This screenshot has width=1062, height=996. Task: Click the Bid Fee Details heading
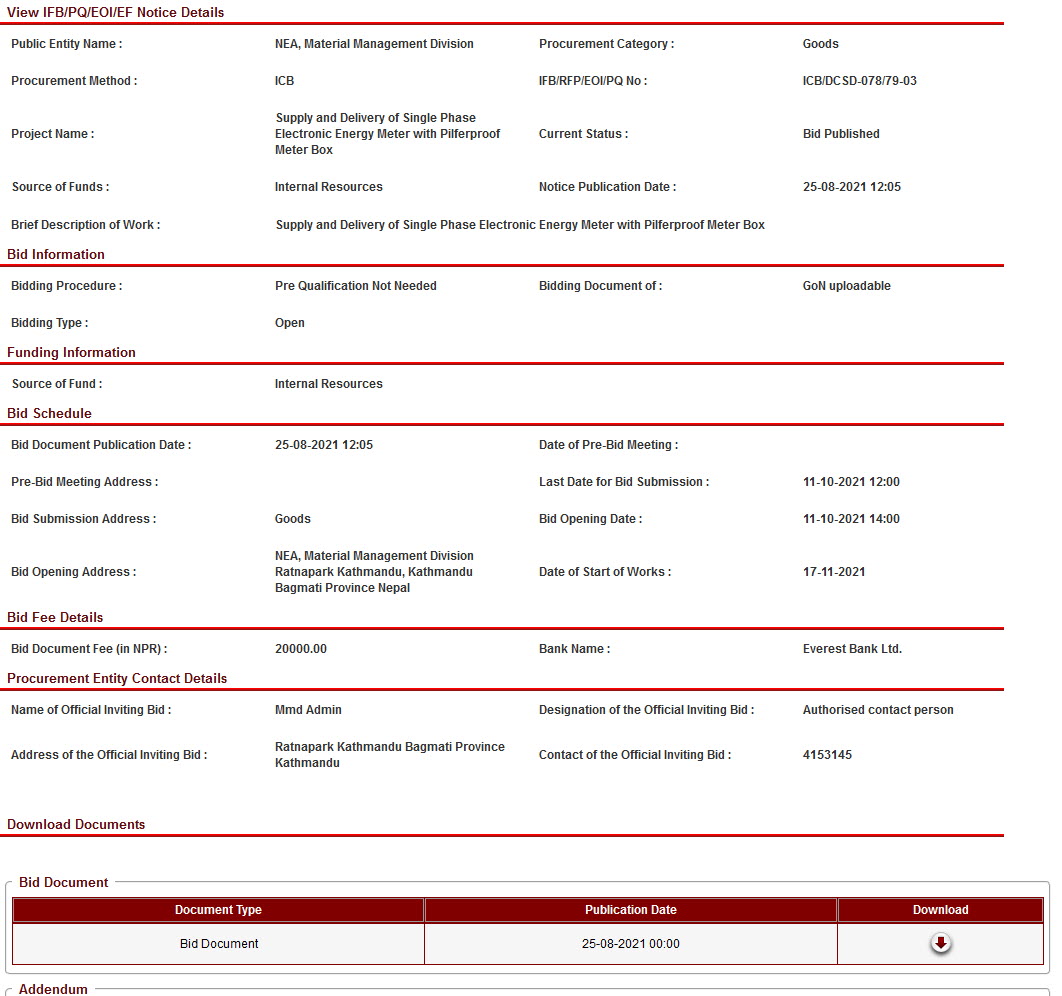55,617
